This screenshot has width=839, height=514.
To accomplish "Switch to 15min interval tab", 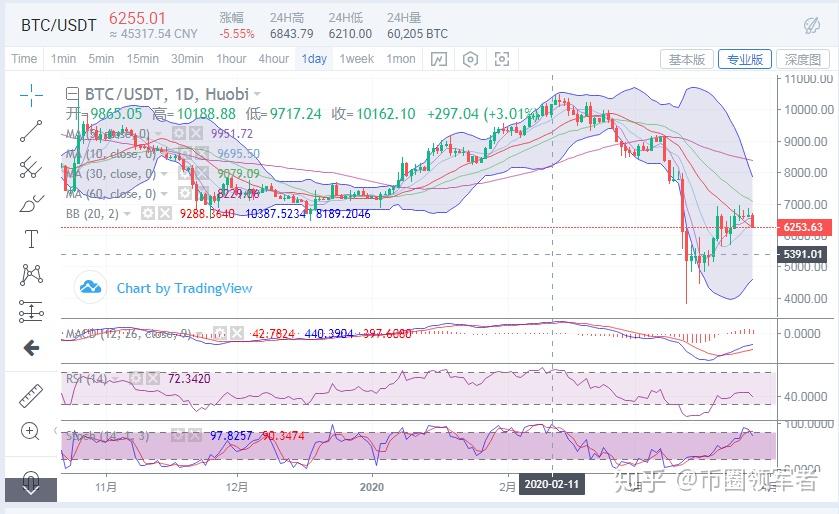I will click(x=142, y=59).
